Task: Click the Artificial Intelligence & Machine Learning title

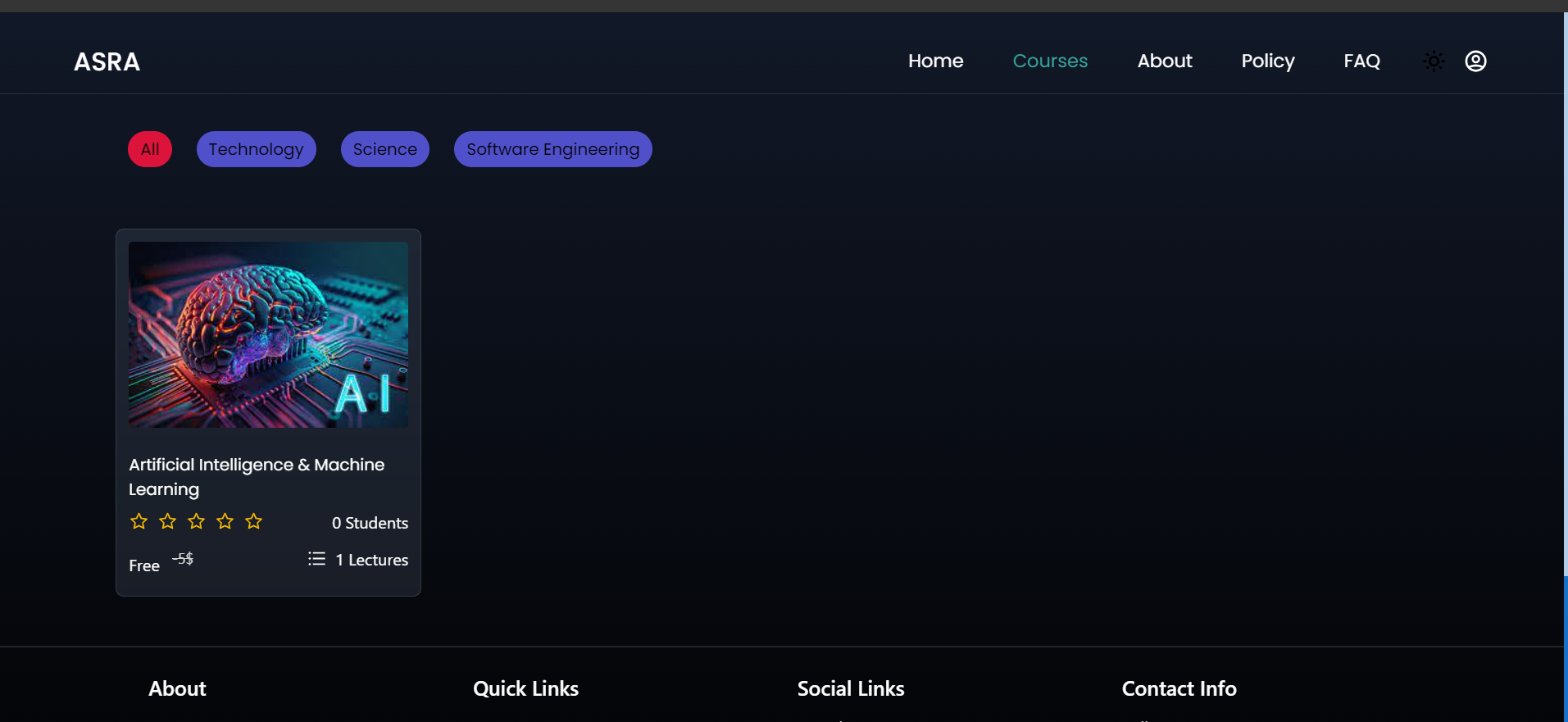Action: [257, 477]
